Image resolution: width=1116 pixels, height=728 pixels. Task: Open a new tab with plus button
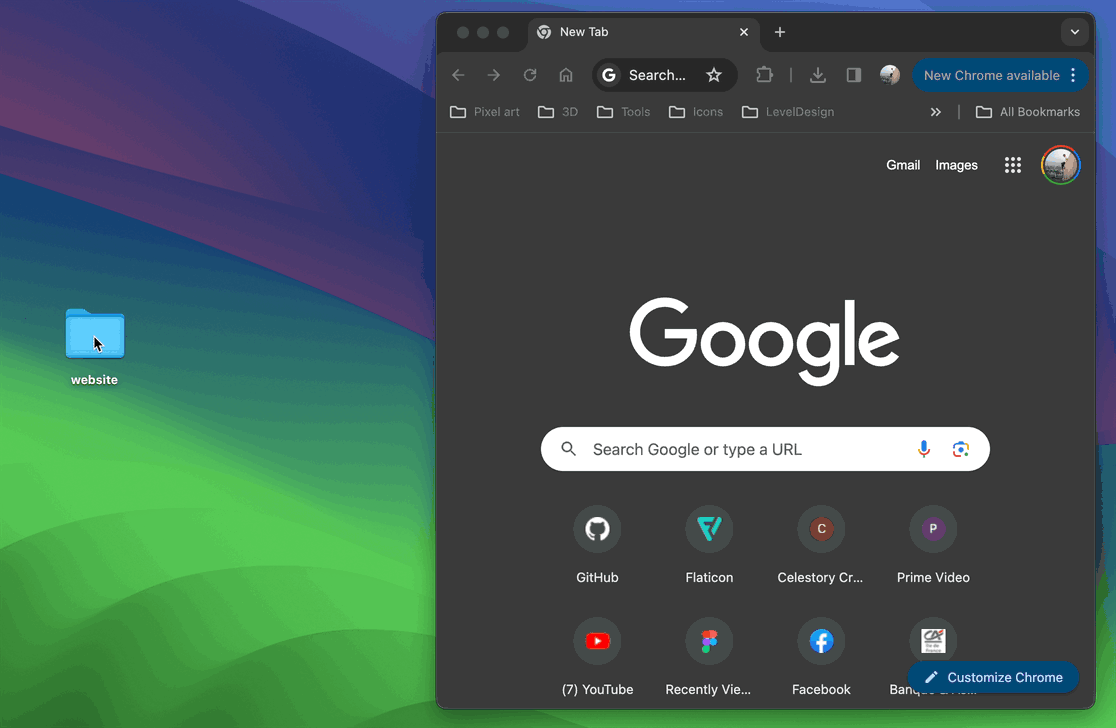780,32
